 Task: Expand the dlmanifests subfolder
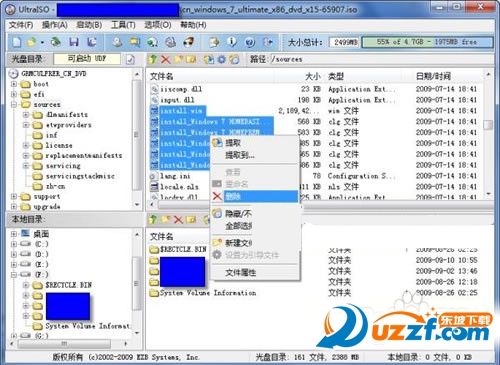click(26, 115)
